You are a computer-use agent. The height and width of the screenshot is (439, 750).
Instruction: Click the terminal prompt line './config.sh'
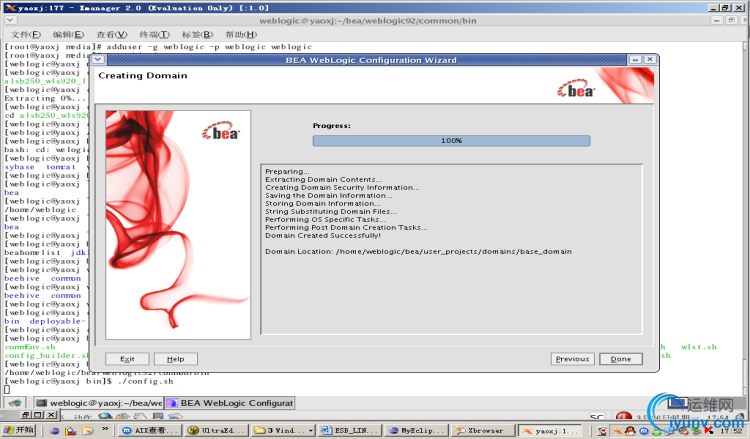[88, 381]
